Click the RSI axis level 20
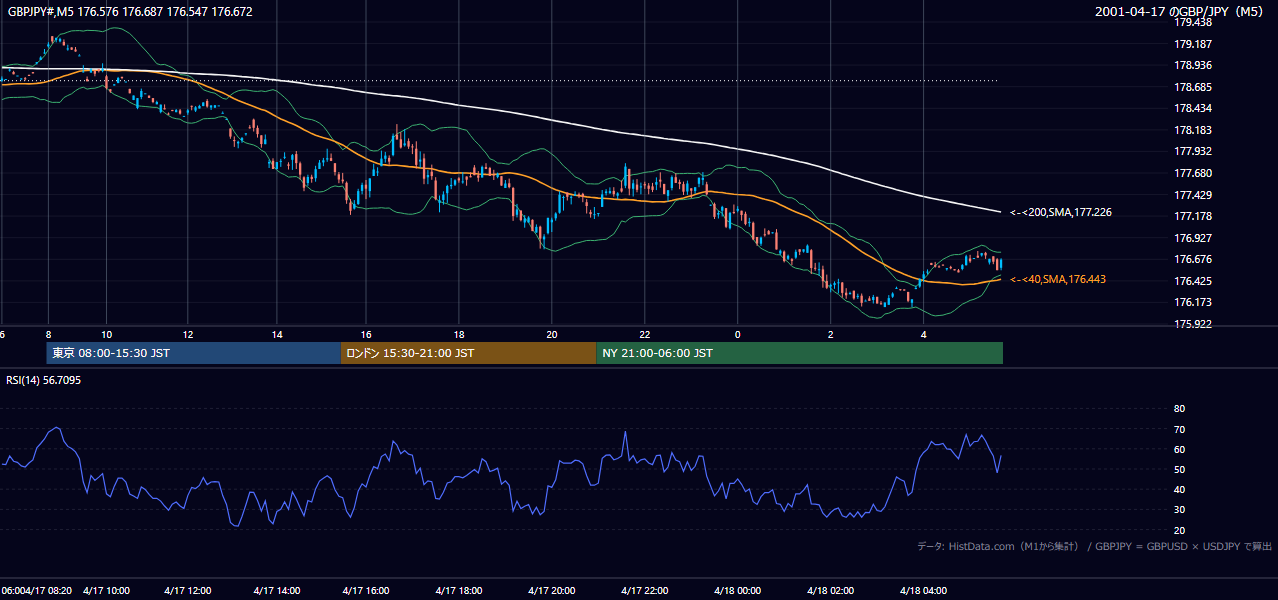Image resolution: width=1278 pixels, height=600 pixels. coord(1179,530)
